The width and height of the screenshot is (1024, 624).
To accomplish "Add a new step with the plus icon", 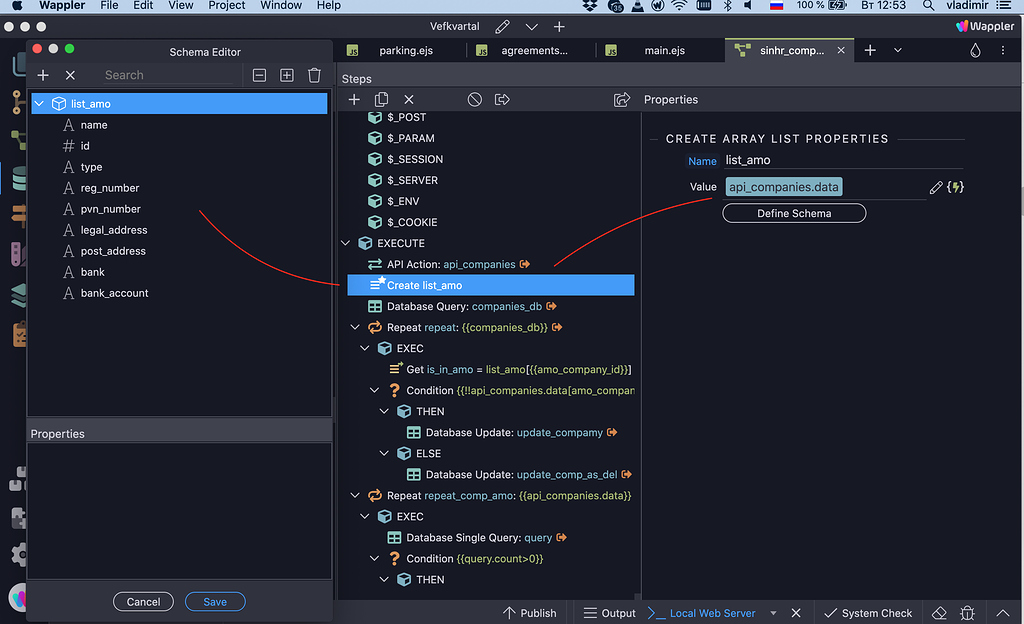I will (x=354, y=99).
